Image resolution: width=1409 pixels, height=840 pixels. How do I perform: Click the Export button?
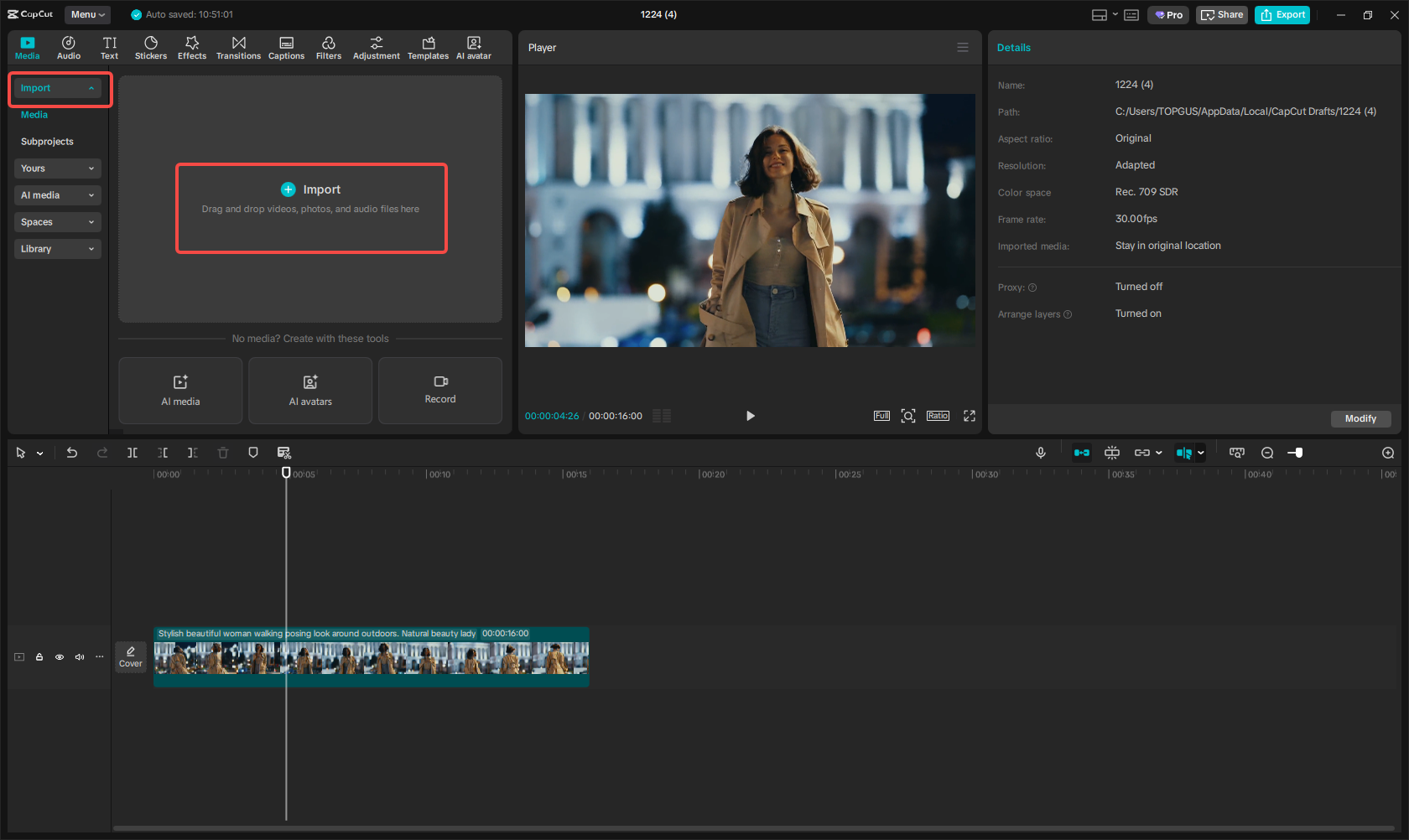click(x=1282, y=14)
